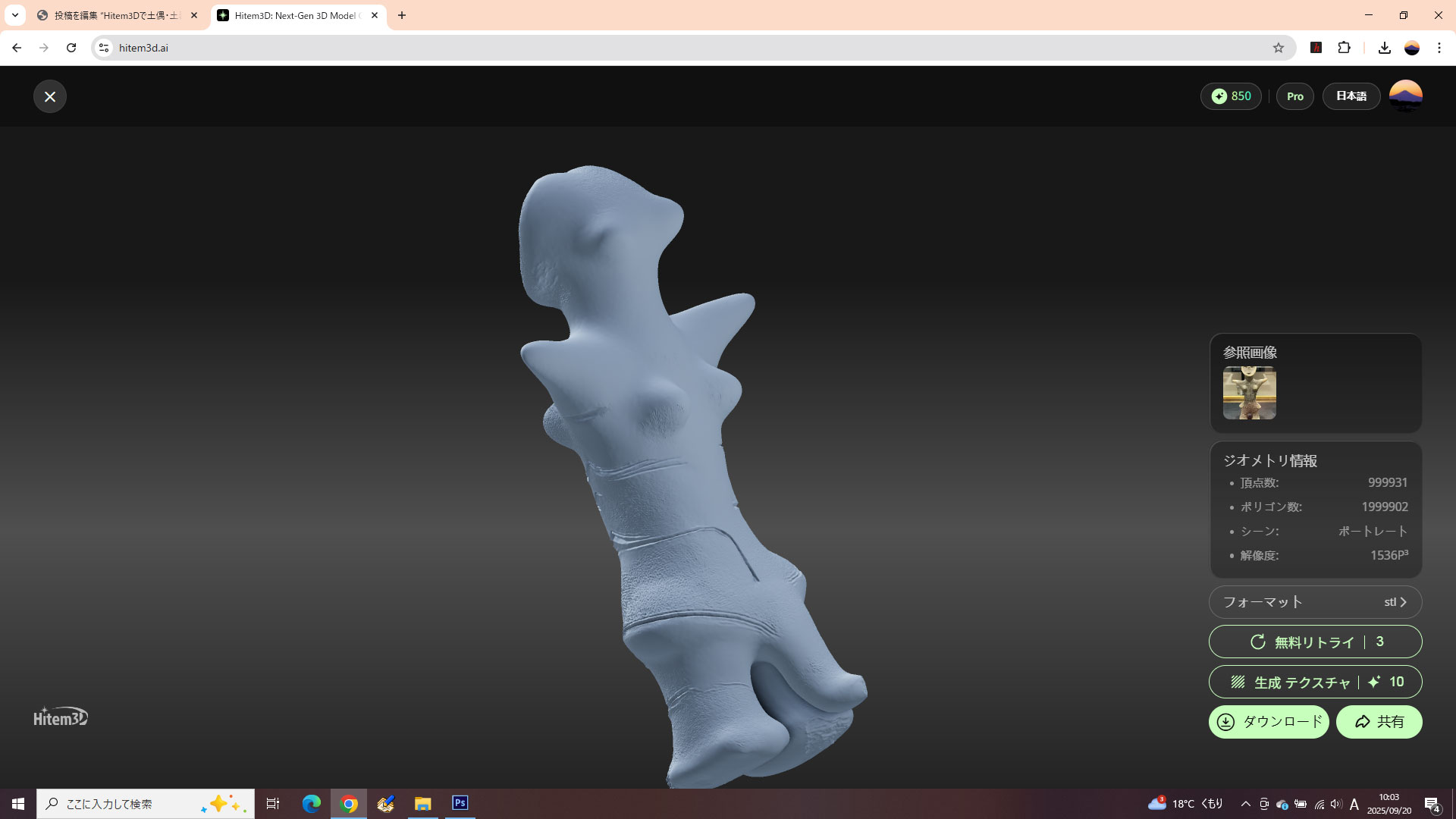1456x819 pixels.
Task: Open Photoshop from the taskbar
Action: [460, 803]
